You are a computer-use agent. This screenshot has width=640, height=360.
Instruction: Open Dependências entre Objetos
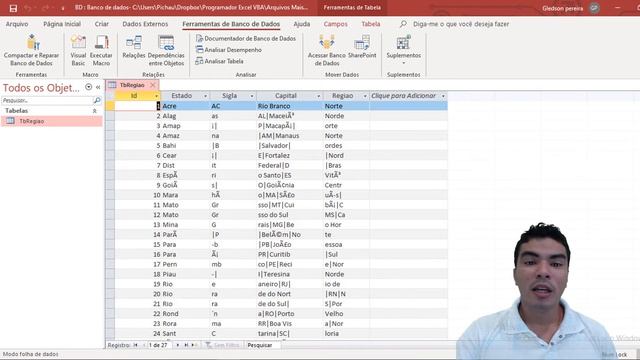[x=166, y=50]
